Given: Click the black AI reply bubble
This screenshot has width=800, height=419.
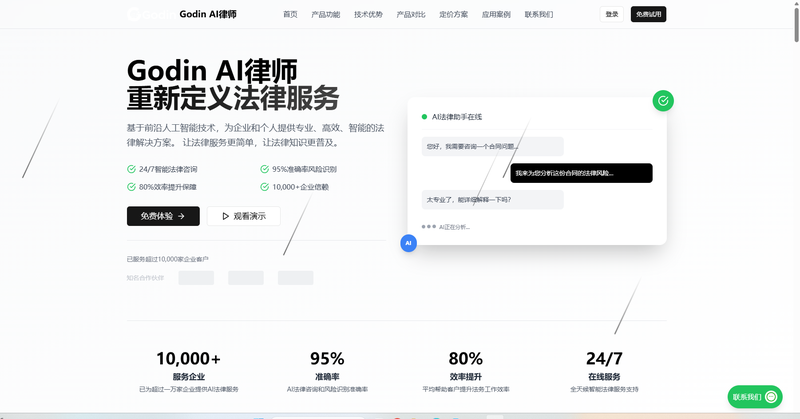Looking at the screenshot, I should click(581, 173).
